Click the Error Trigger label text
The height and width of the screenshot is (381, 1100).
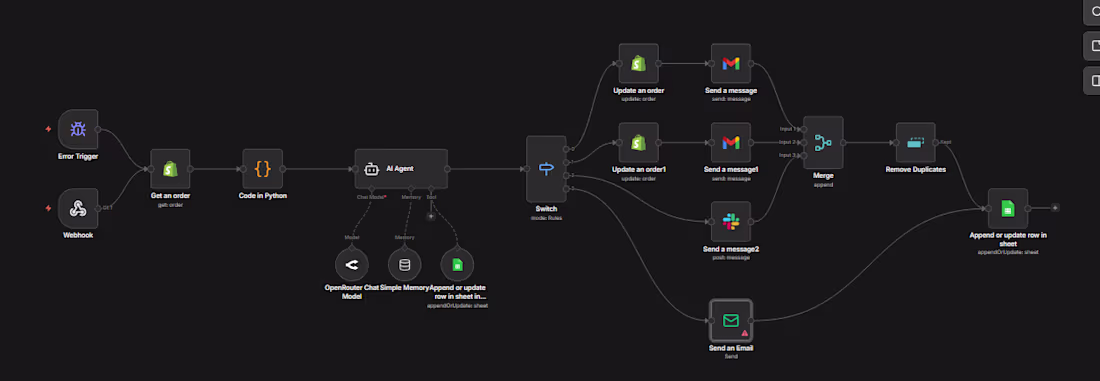[78, 156]
